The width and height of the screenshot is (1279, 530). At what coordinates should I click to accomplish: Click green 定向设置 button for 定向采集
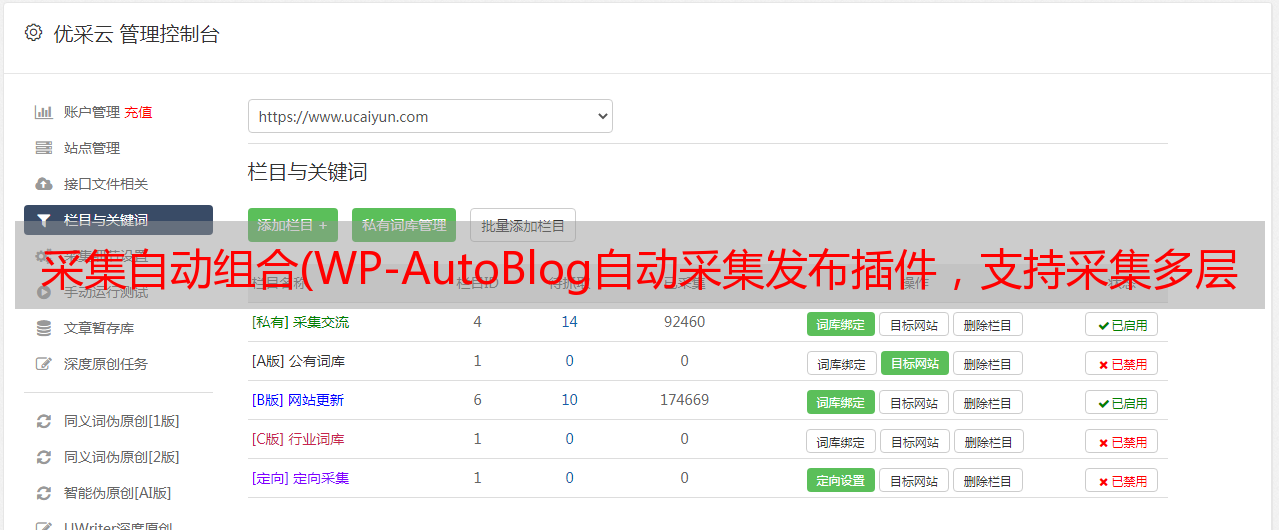tap(841, 480)
